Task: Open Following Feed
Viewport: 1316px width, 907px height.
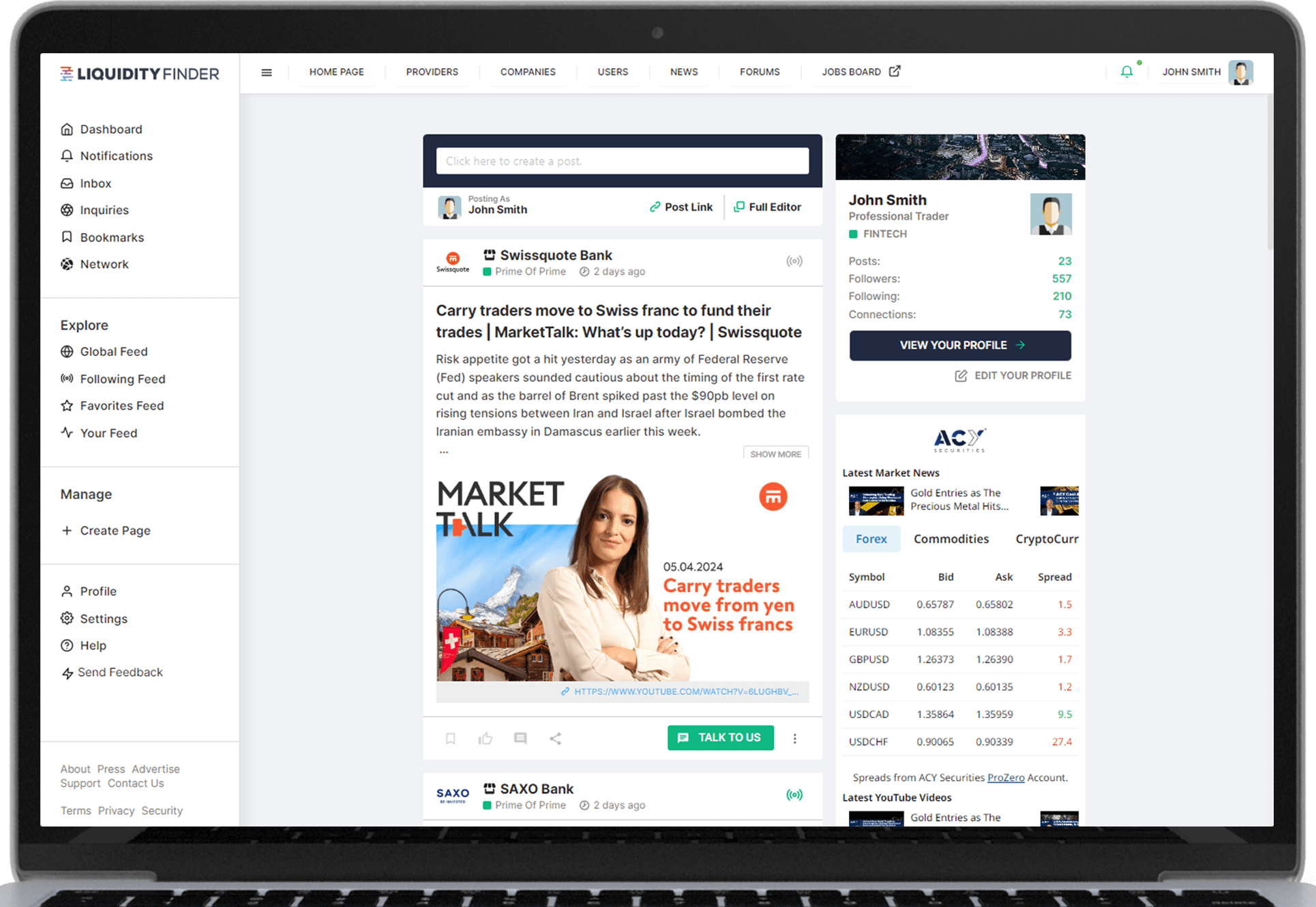Action: click(114, 379)
